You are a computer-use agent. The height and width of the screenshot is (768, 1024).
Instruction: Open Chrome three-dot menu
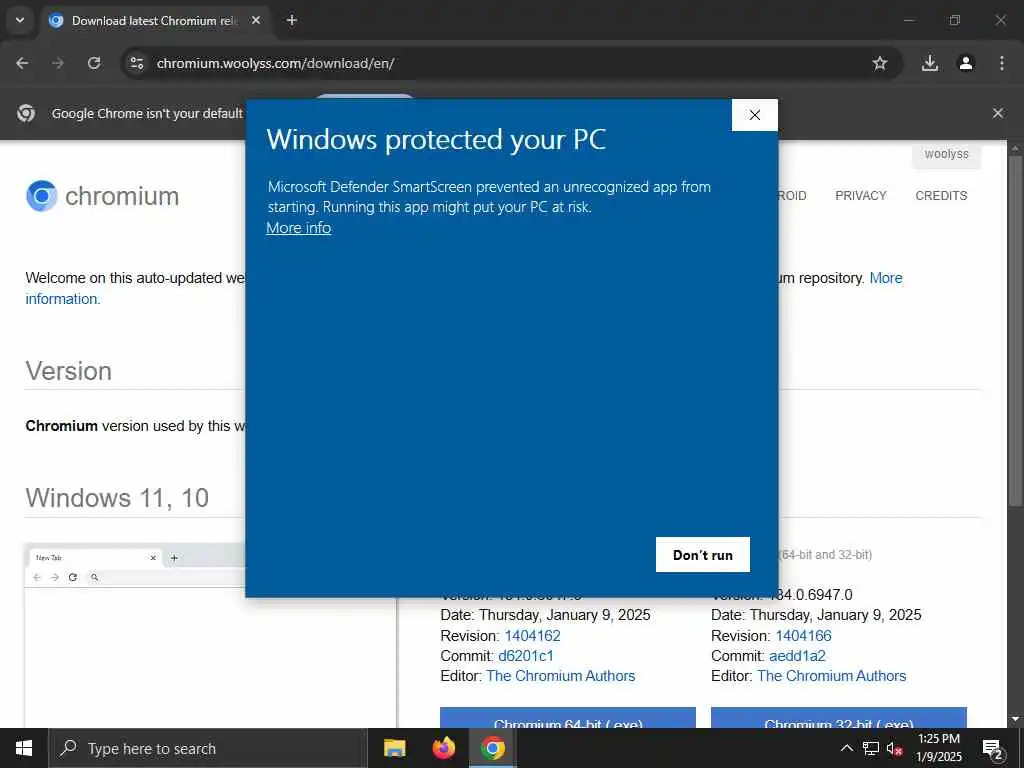coord(1002,63)
